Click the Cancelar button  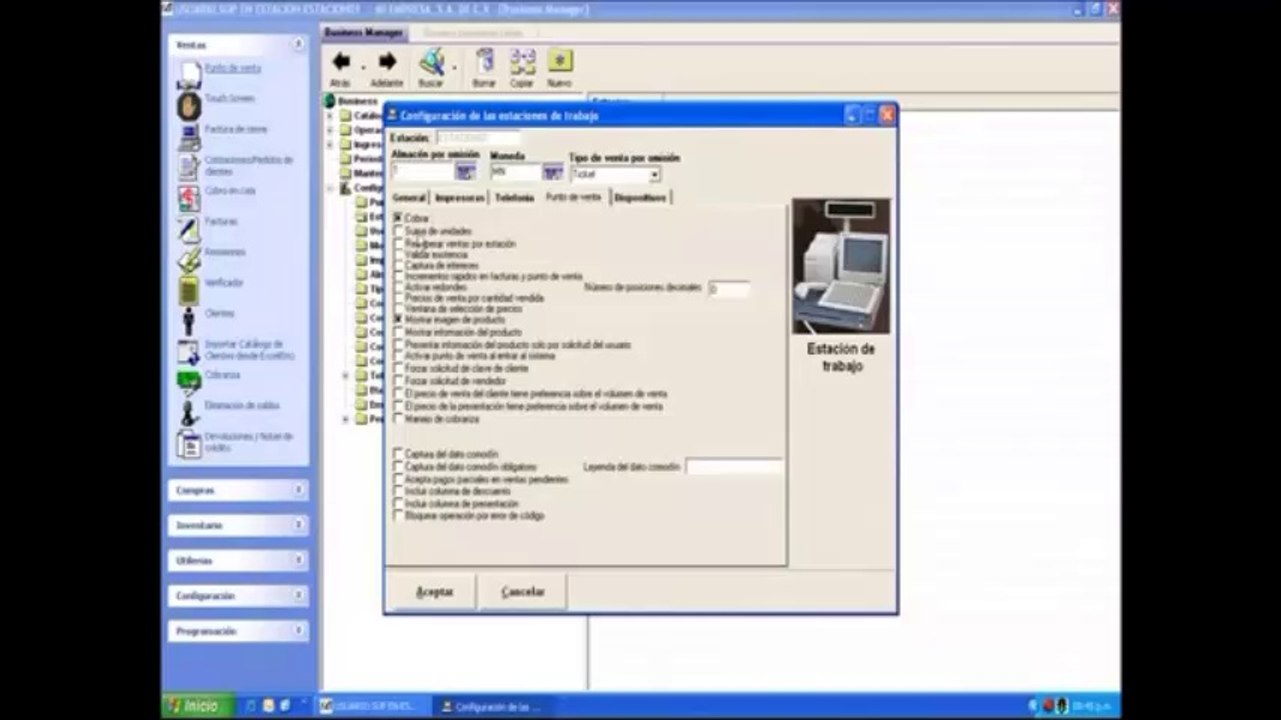(x=523, y=592)
